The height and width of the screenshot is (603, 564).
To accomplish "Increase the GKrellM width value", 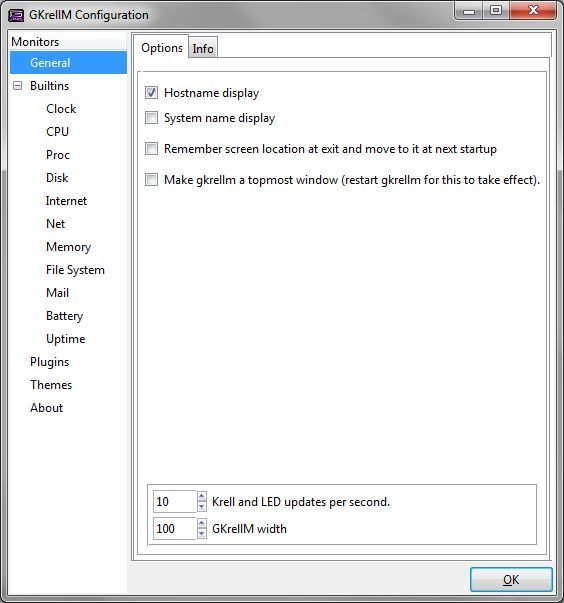I will point(201,523).
